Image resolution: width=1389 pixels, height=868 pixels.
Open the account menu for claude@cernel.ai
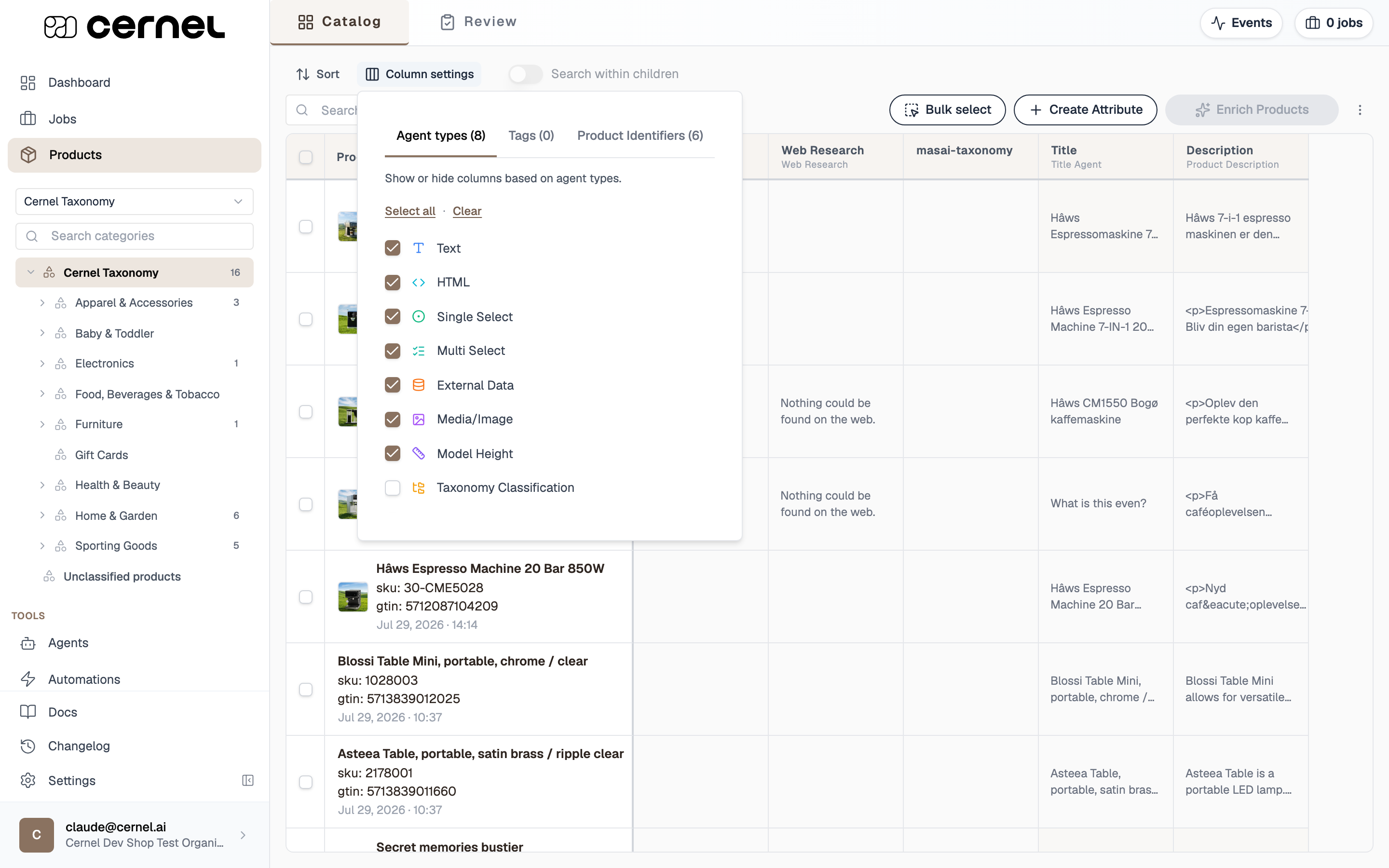coord(134,835)
